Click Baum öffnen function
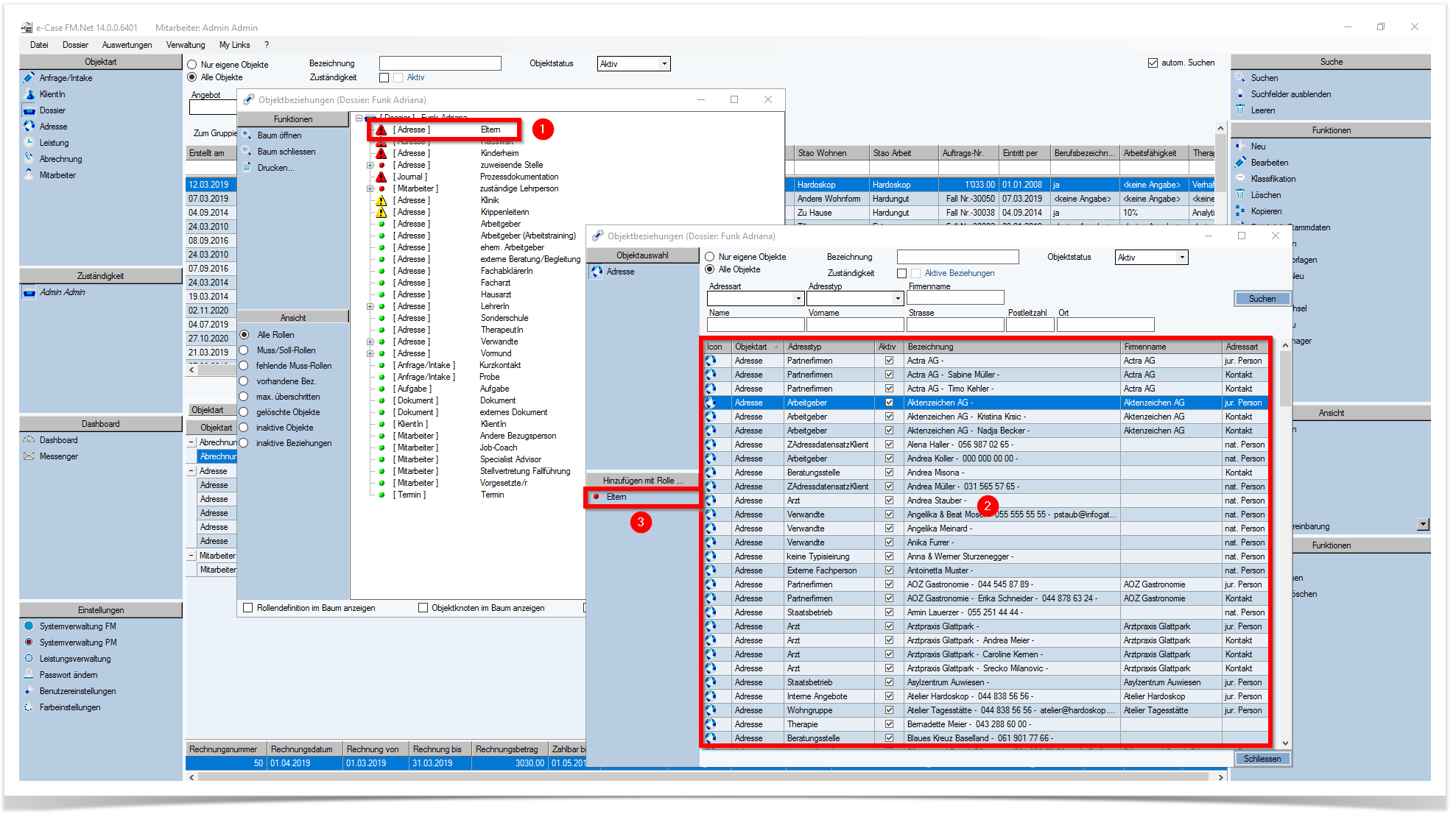Viewport: 1456px width, 817px height. 279,135
